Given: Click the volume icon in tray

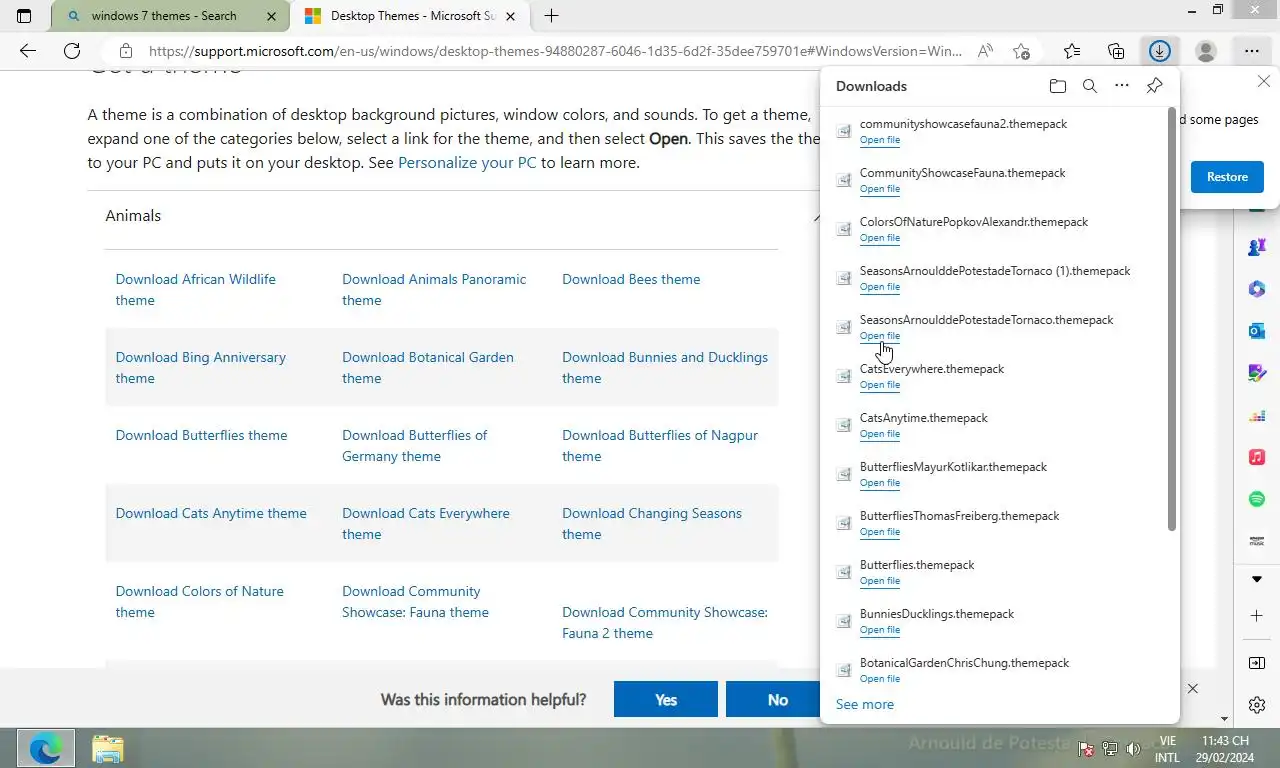Looking at the screenshot, I should click(x=1133, y=749).
